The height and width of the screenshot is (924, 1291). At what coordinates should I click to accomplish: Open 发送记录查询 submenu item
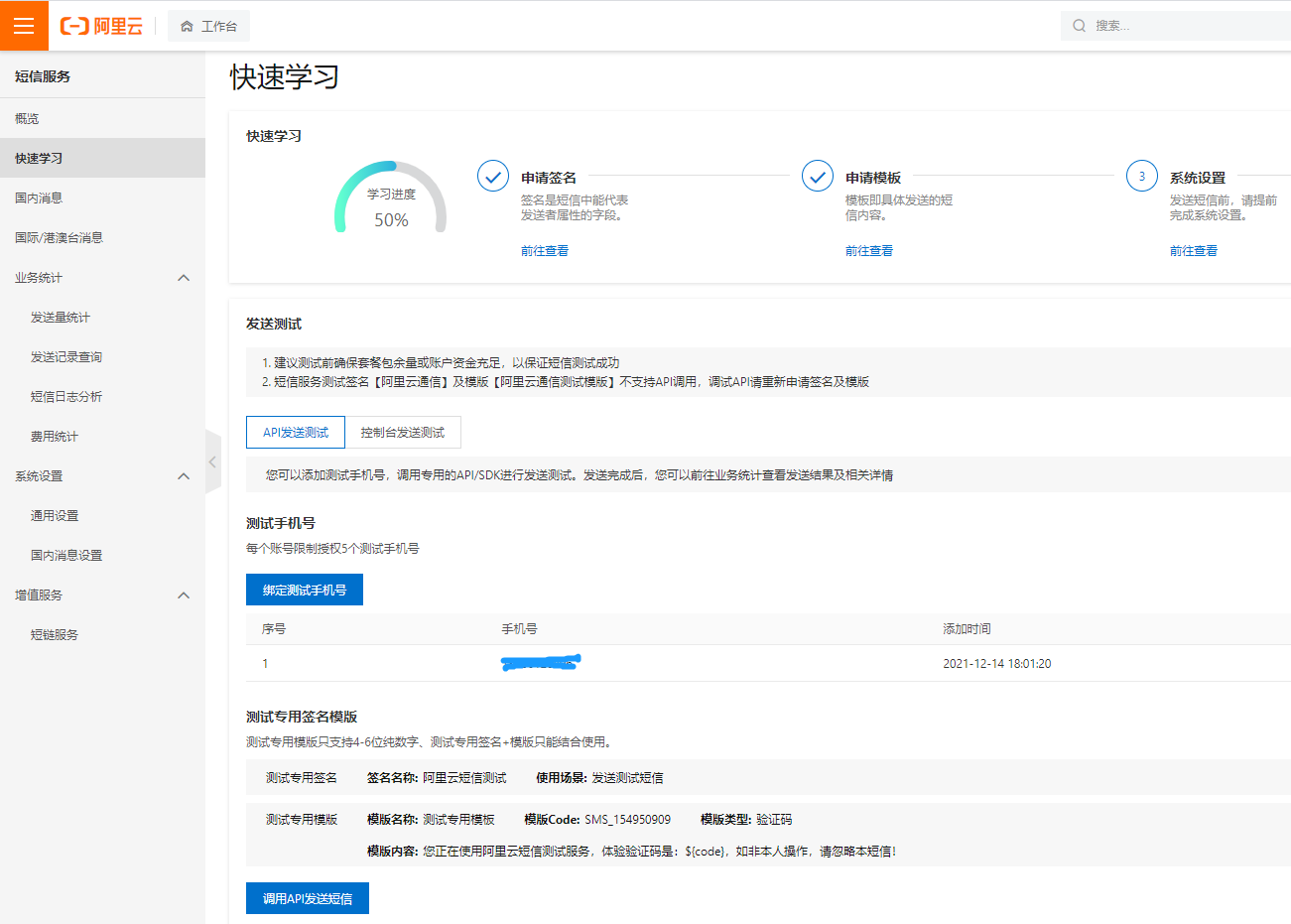point(102,356)
